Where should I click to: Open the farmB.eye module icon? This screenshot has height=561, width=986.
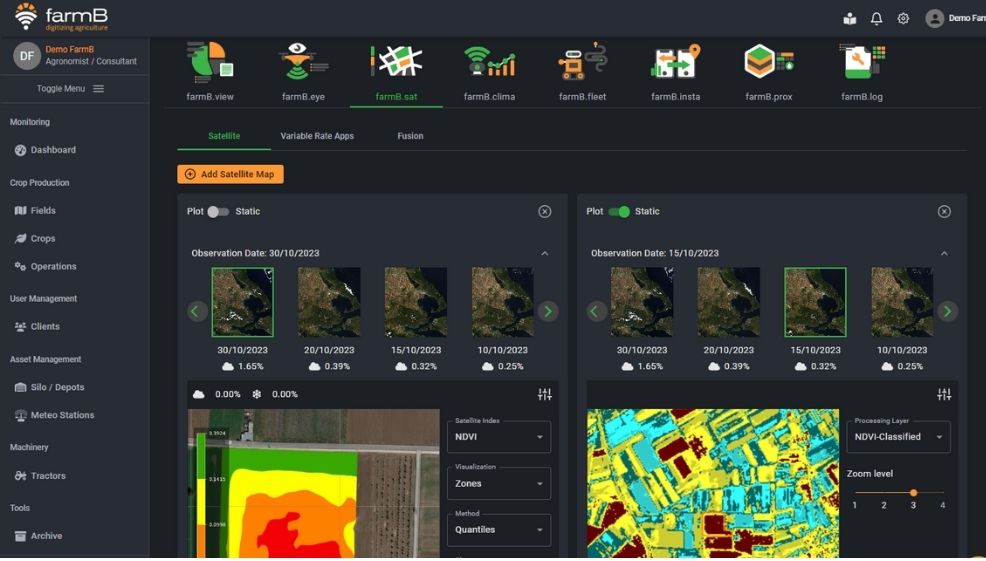click(303, 62)
